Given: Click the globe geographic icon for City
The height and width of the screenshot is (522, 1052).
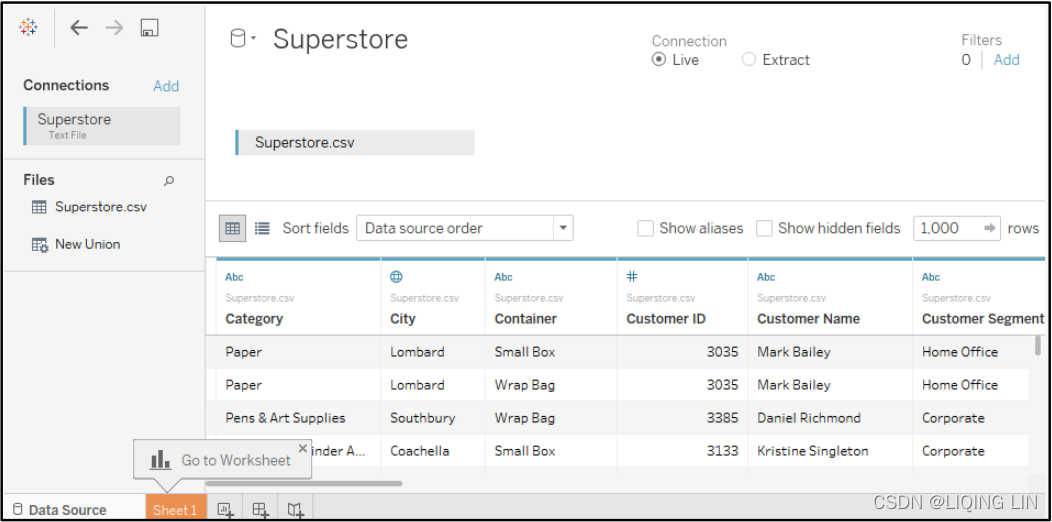Looking at the screenshot, I should [x=397, y=276].
